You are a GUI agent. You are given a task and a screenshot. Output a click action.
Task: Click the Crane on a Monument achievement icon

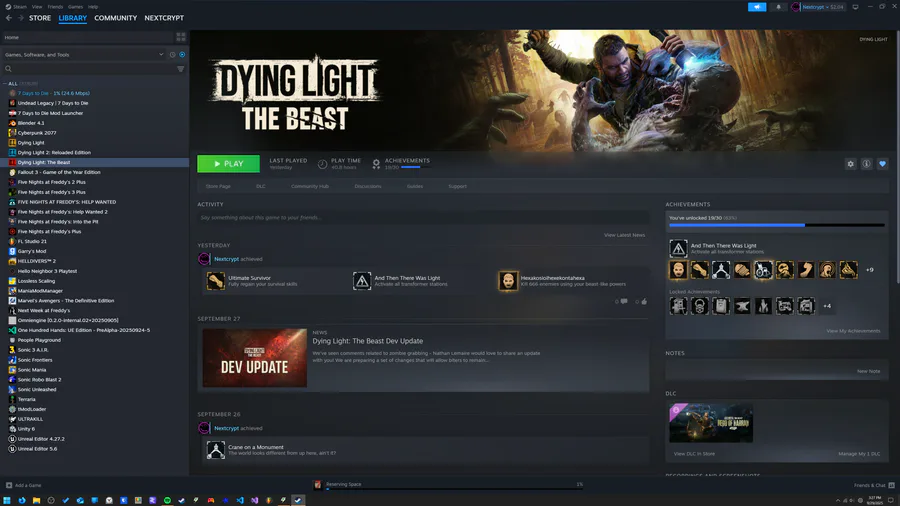[216, 450]
